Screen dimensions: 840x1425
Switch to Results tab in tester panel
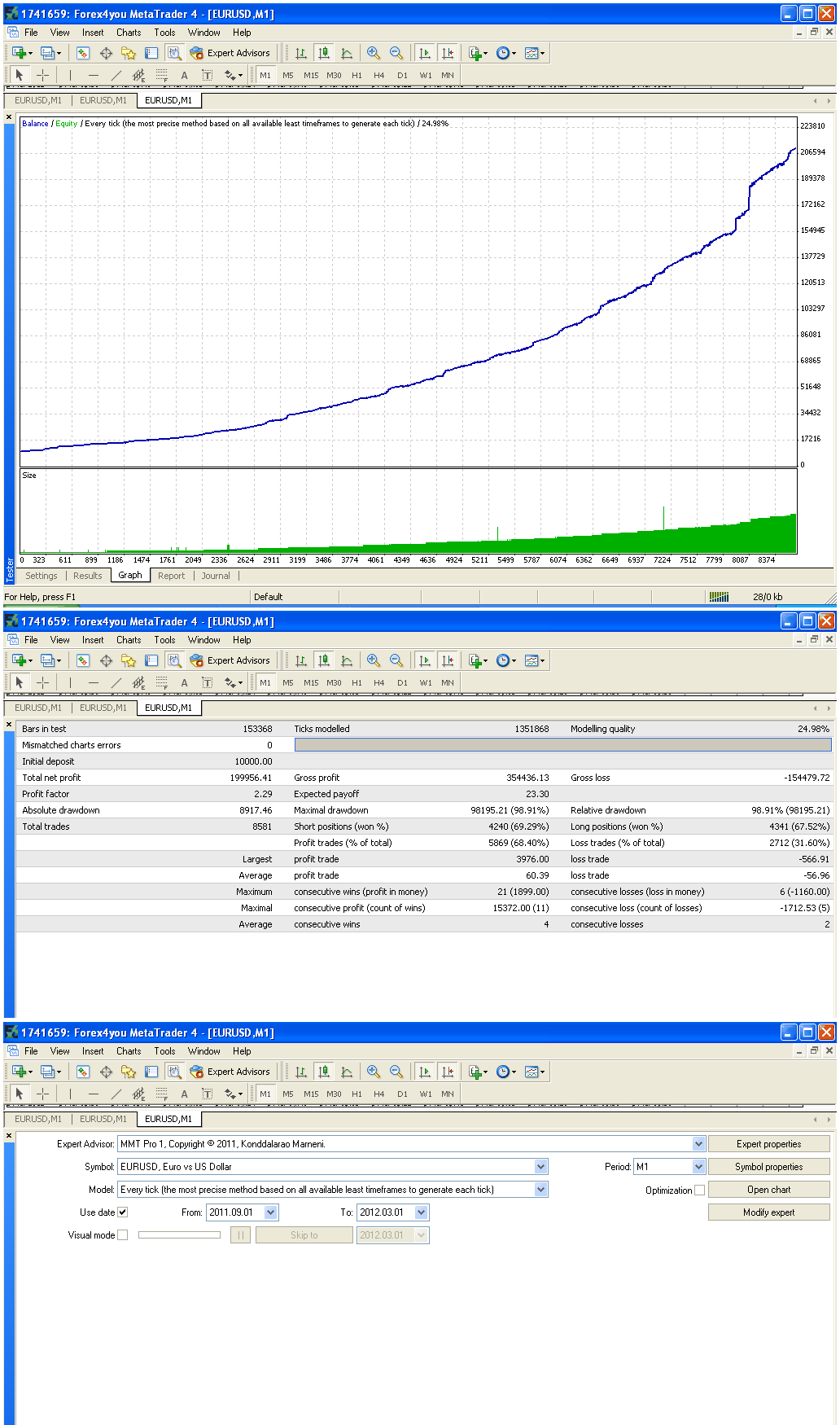(88, 576)
